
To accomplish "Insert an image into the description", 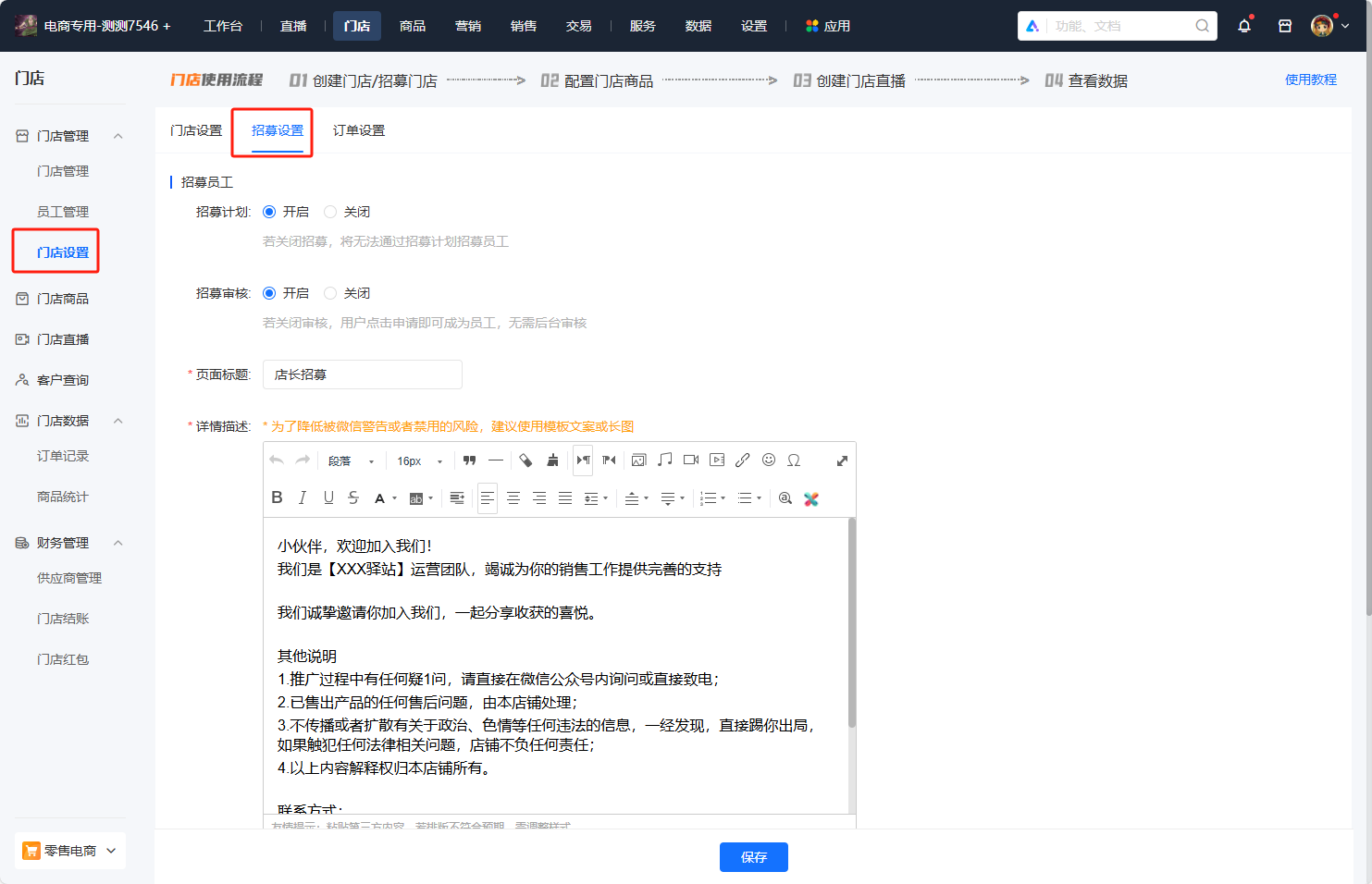I will (638, 460).
